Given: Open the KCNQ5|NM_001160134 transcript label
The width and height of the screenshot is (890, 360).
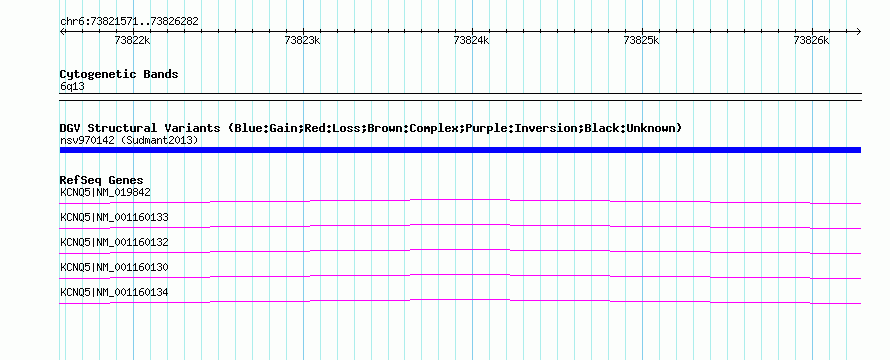Looking at the screenshot, I should (x=114, y=292).
